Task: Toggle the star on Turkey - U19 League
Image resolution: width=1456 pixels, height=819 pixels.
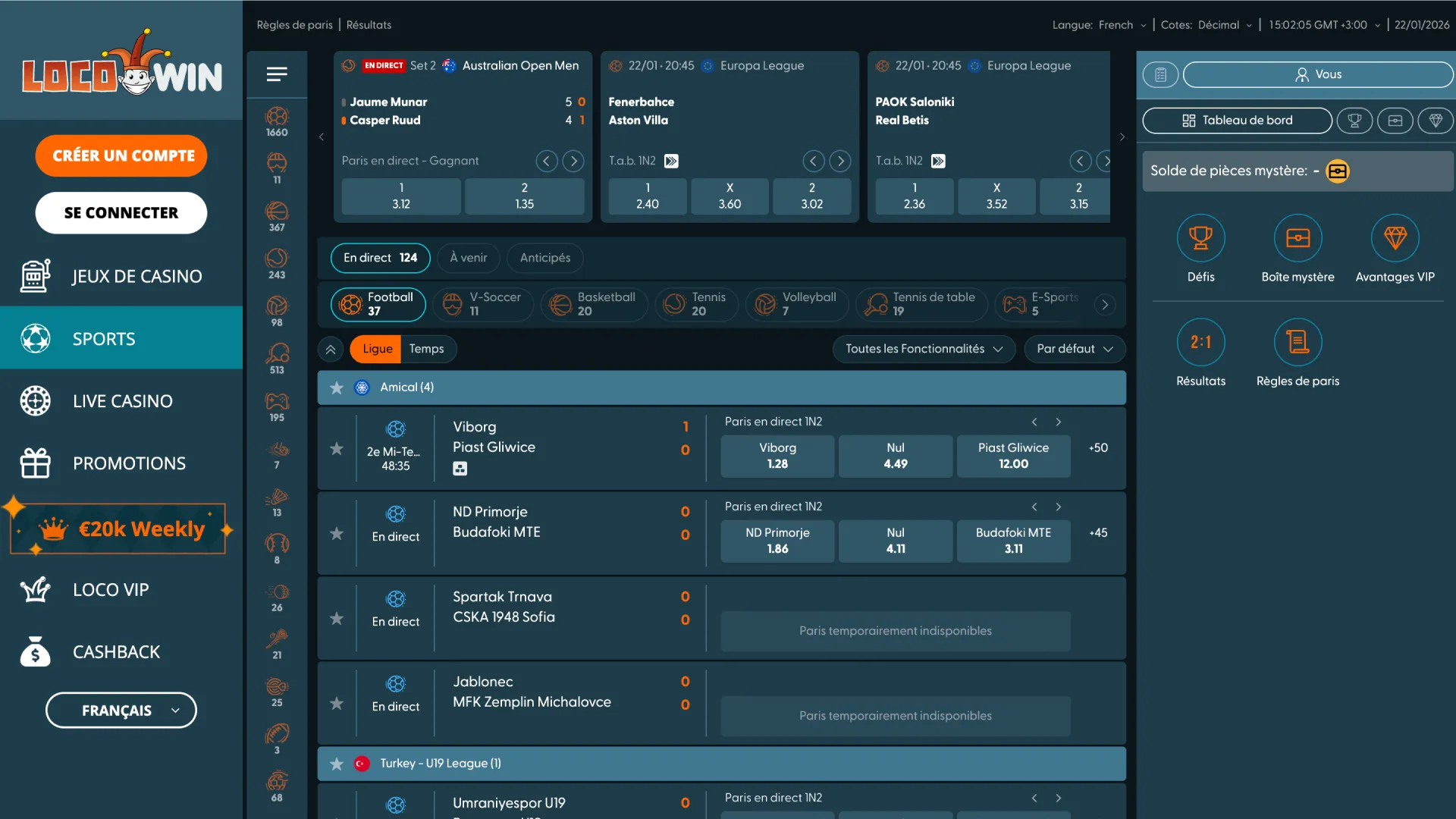Action: 336,764
